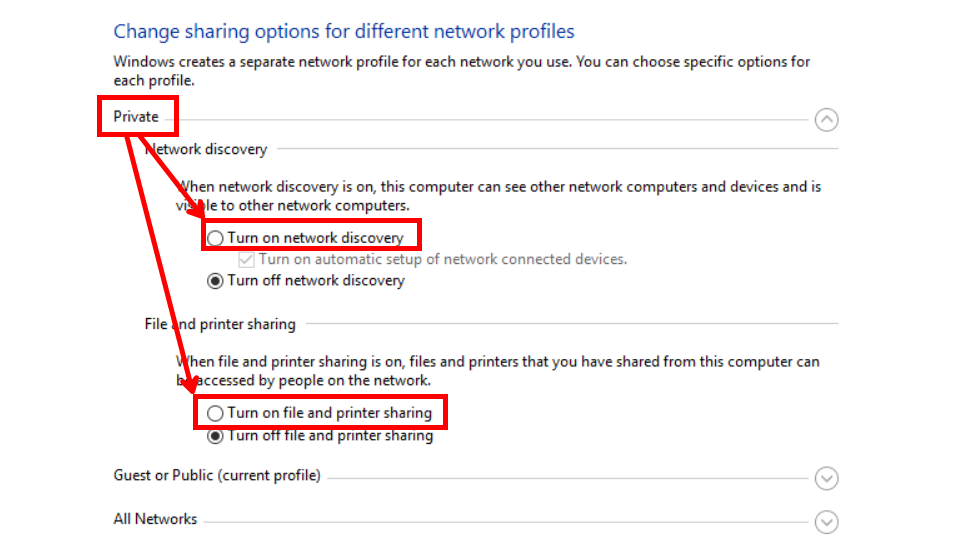Screen dimensions: 959x540
Task: Click the network discovery description paragraph
Action: 498,196
